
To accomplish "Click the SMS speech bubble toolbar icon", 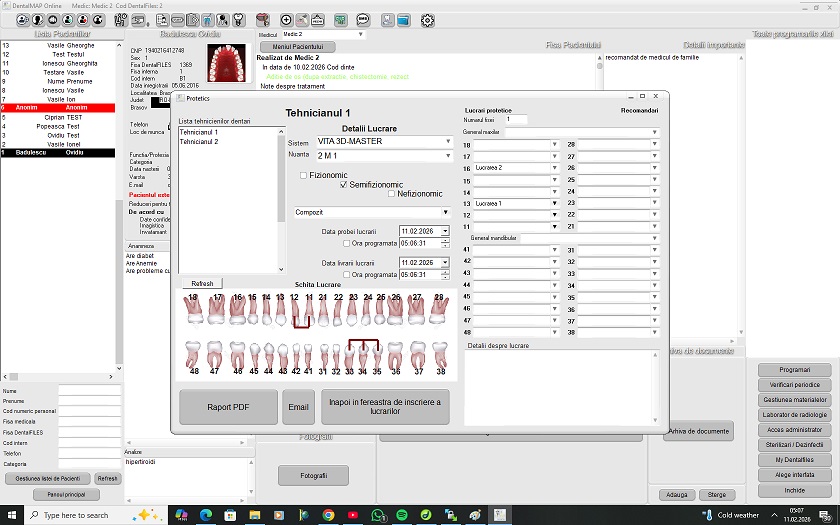I will [362, 20].
